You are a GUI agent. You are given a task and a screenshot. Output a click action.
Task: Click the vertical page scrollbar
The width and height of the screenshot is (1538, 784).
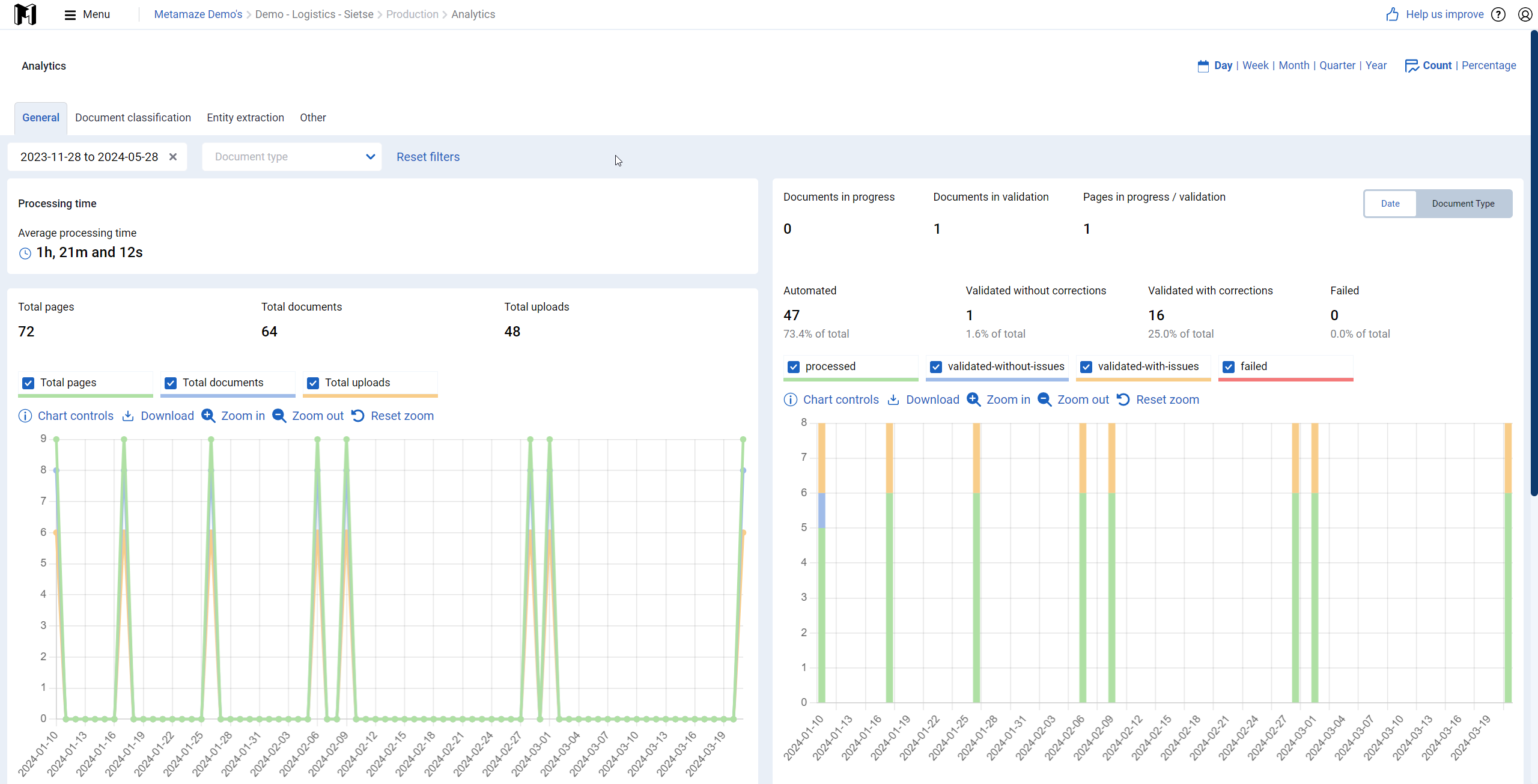1534,264
